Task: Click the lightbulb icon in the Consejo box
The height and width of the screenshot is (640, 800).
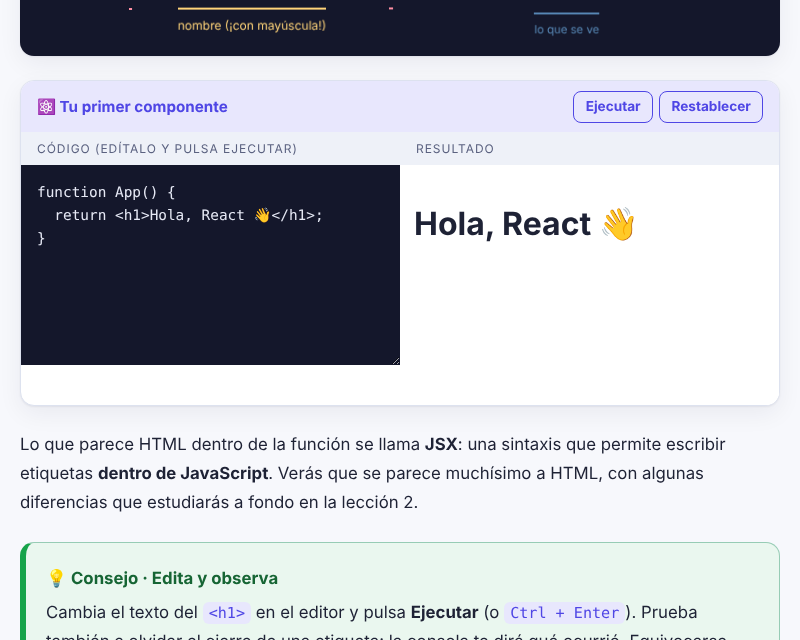Action: pyautogui.click(x=56, y=578)
